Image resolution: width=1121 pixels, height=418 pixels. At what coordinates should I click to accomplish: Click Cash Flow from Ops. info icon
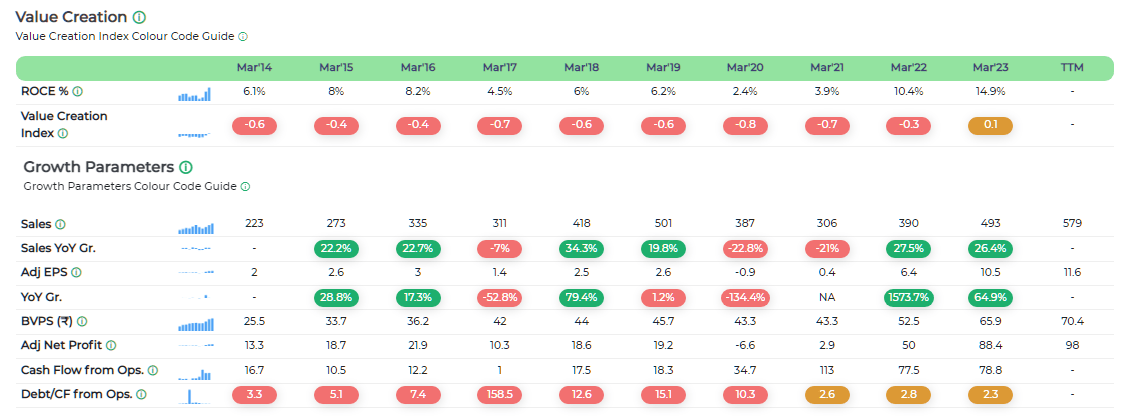[152, 370]
